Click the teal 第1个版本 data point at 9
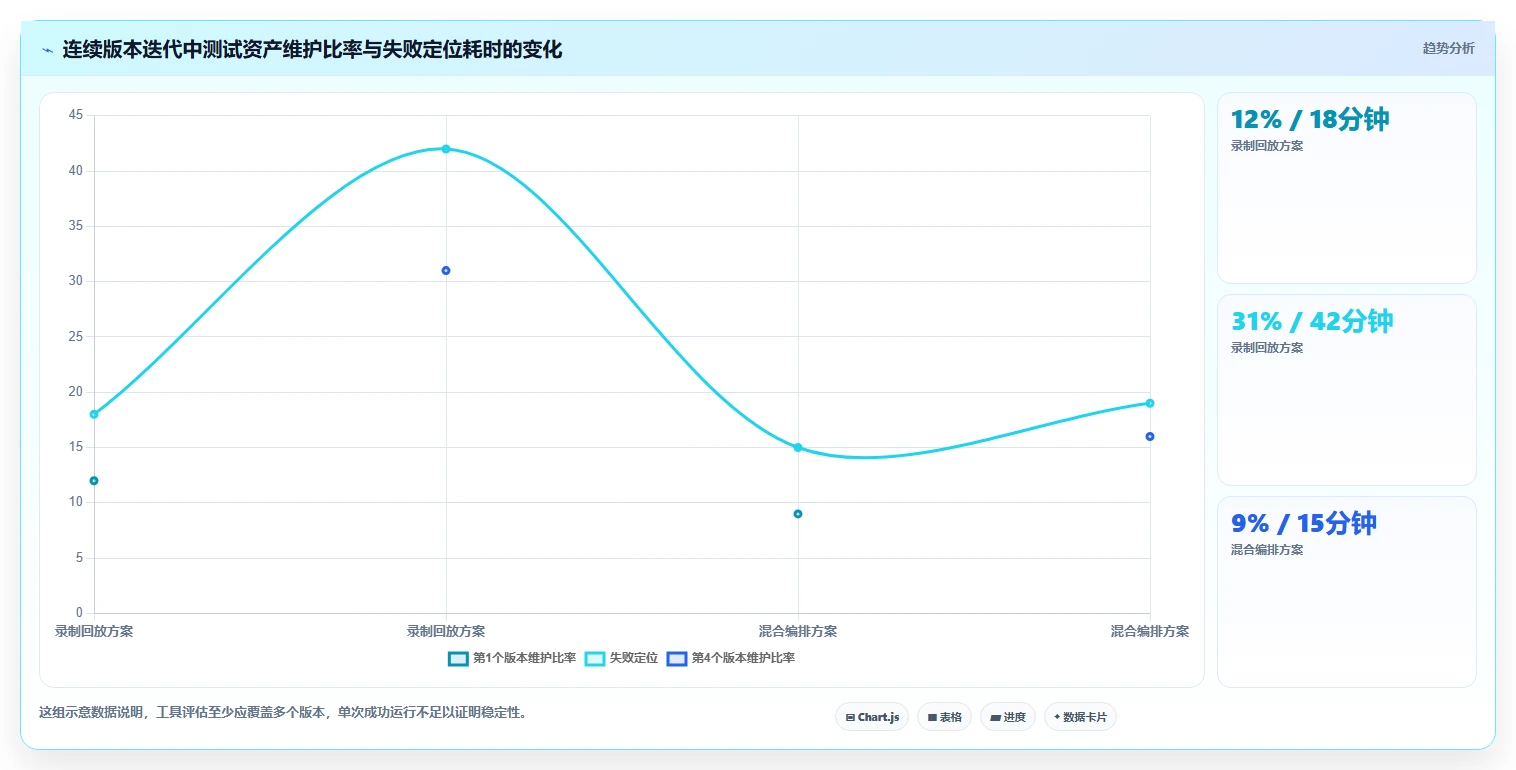The width and height of the screenshot is (1516, 770). [798, 514]
